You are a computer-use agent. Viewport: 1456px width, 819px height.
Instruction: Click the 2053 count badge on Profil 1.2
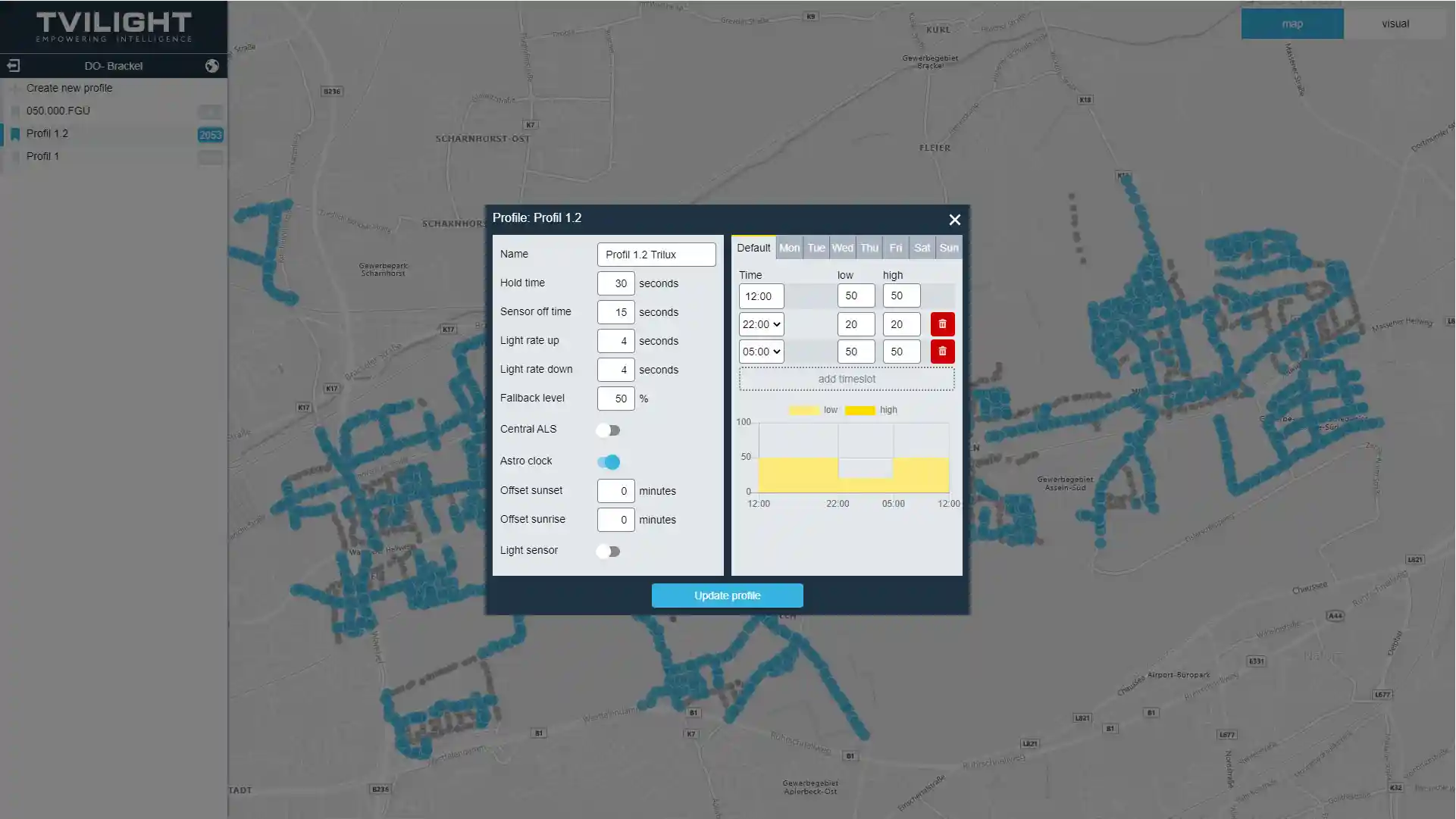210,135
